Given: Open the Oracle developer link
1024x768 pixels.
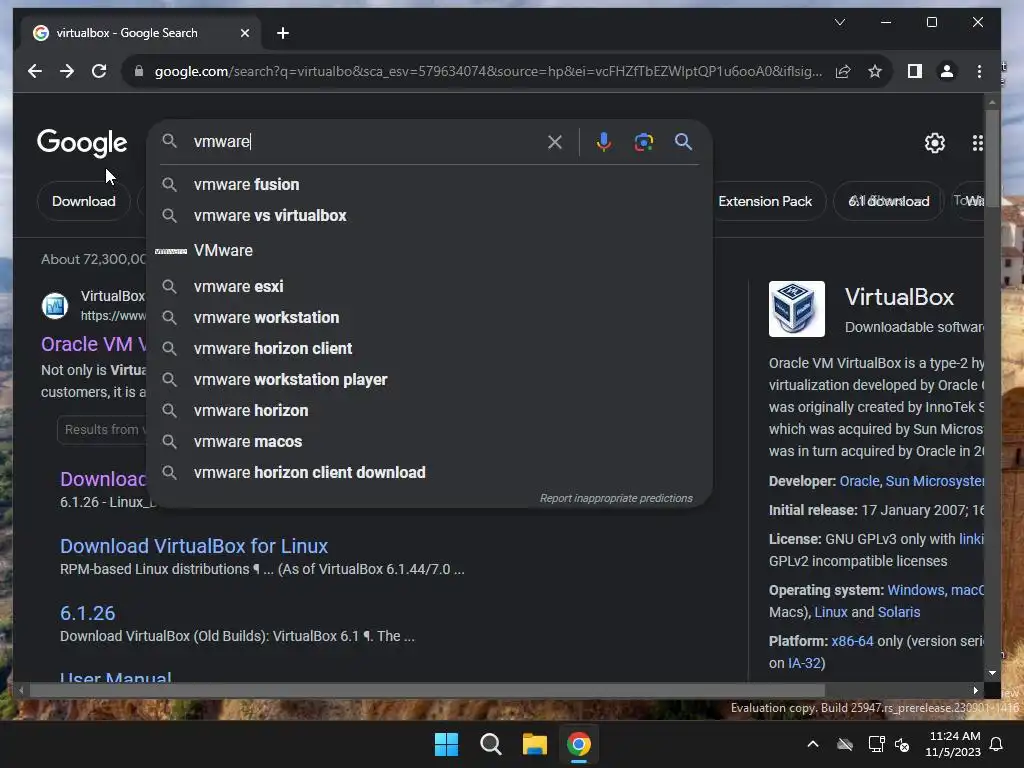Looking at the screenshot, I should coord(859,481).
